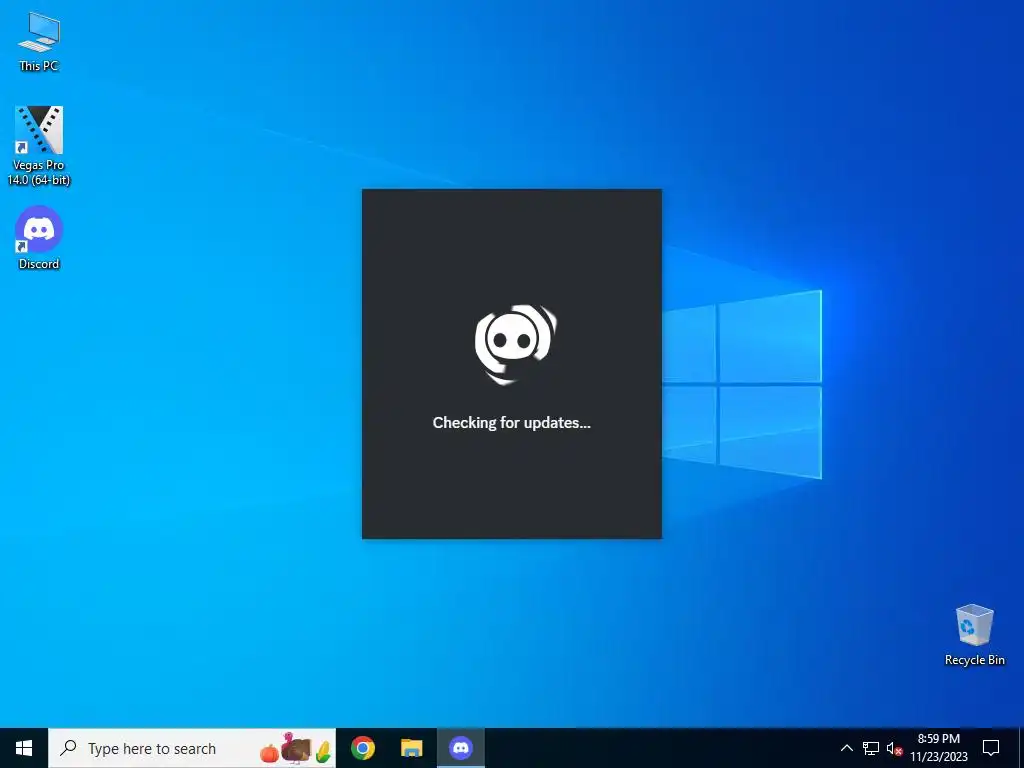Select the Recycle Bin desktop icon
The width and height of the screenshot is (1024, 768).
(974, 635)
